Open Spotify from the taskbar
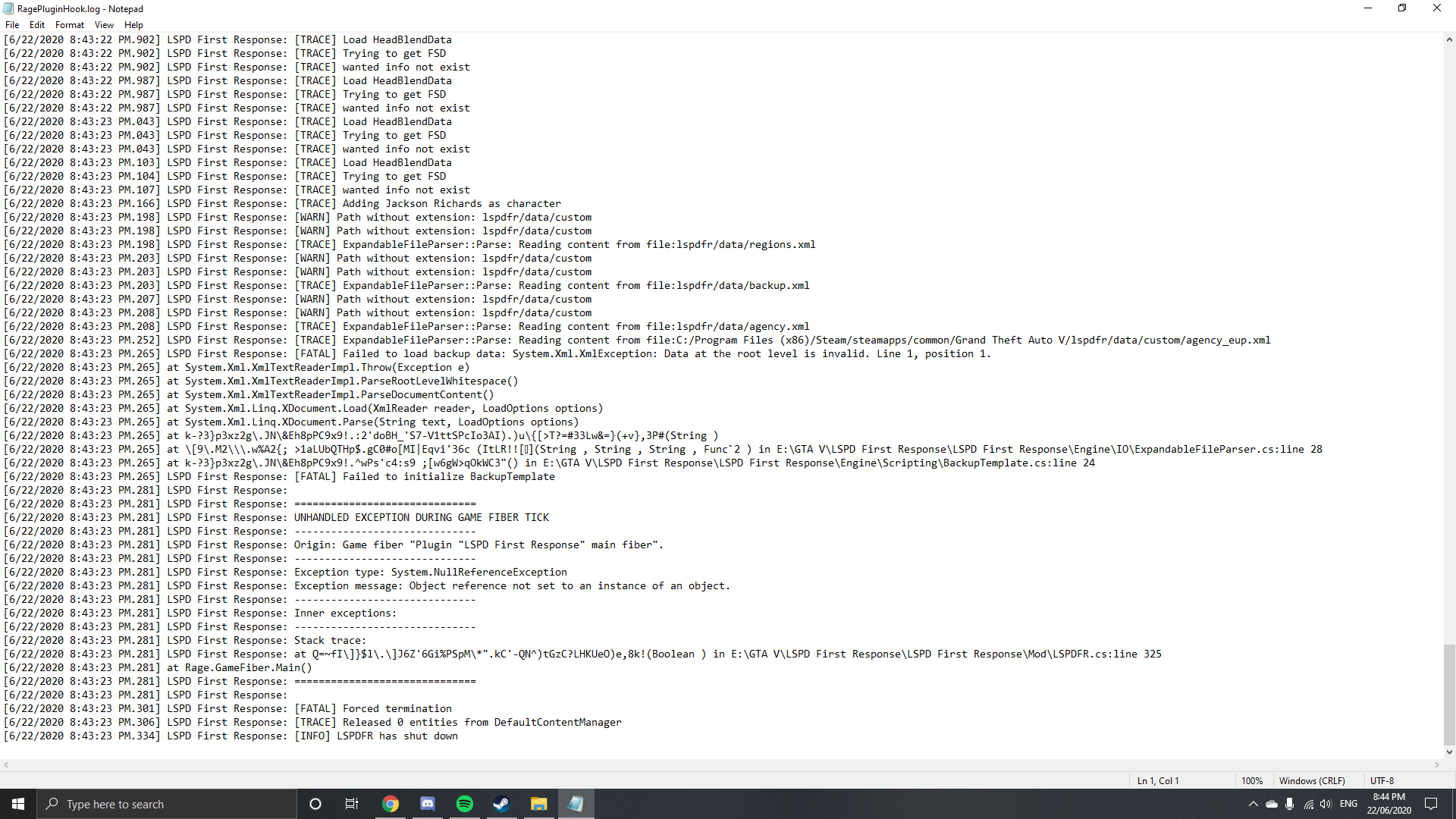This screenshot has height=819, width=1456. [465, 804]
